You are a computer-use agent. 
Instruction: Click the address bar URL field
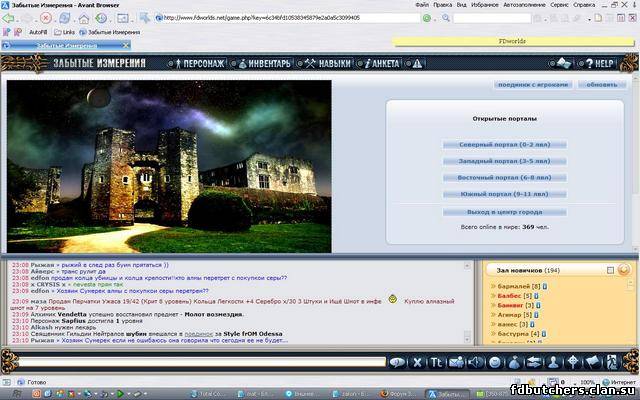point(287,18)
